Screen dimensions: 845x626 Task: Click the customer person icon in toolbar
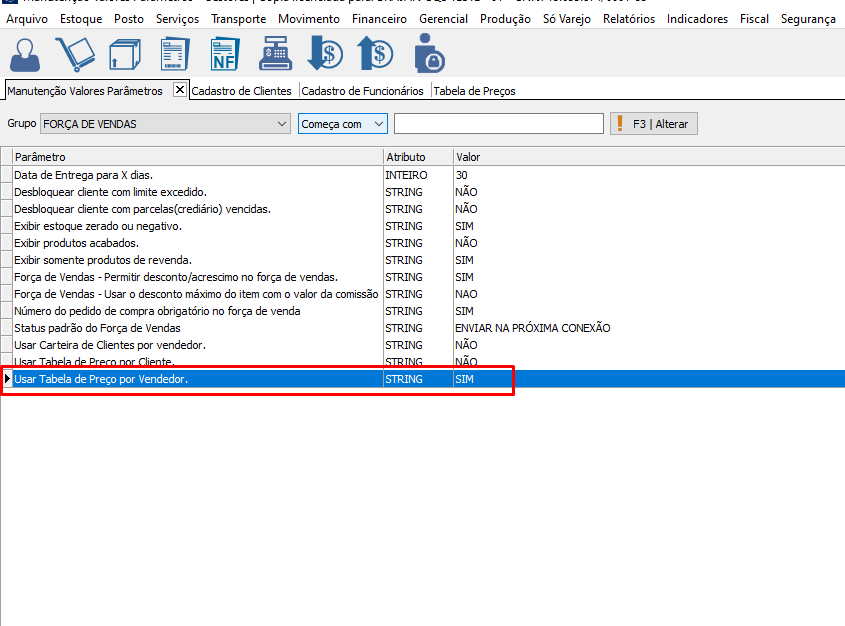coord(27,53)
